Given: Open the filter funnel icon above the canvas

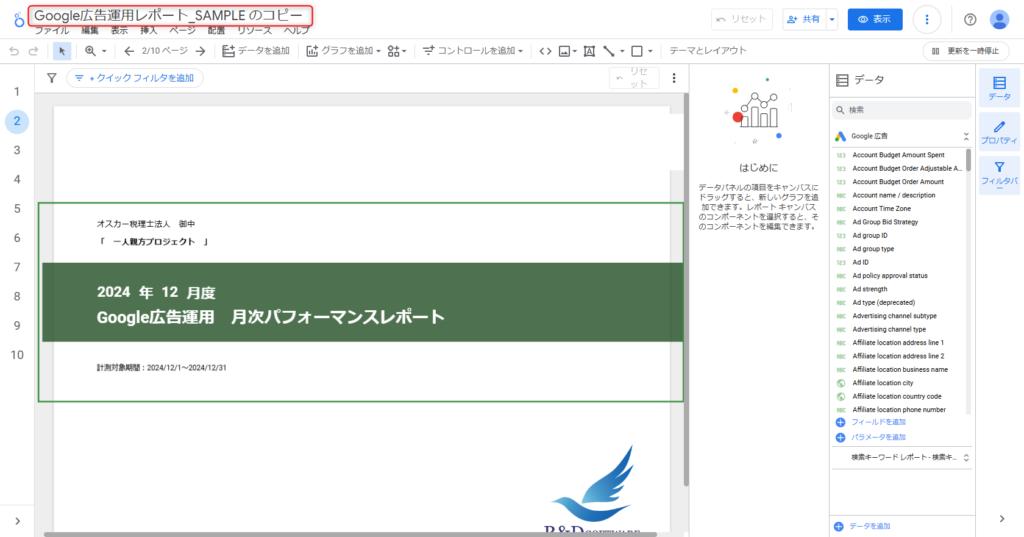Looking at the screenshot, I should click(51, 78).
